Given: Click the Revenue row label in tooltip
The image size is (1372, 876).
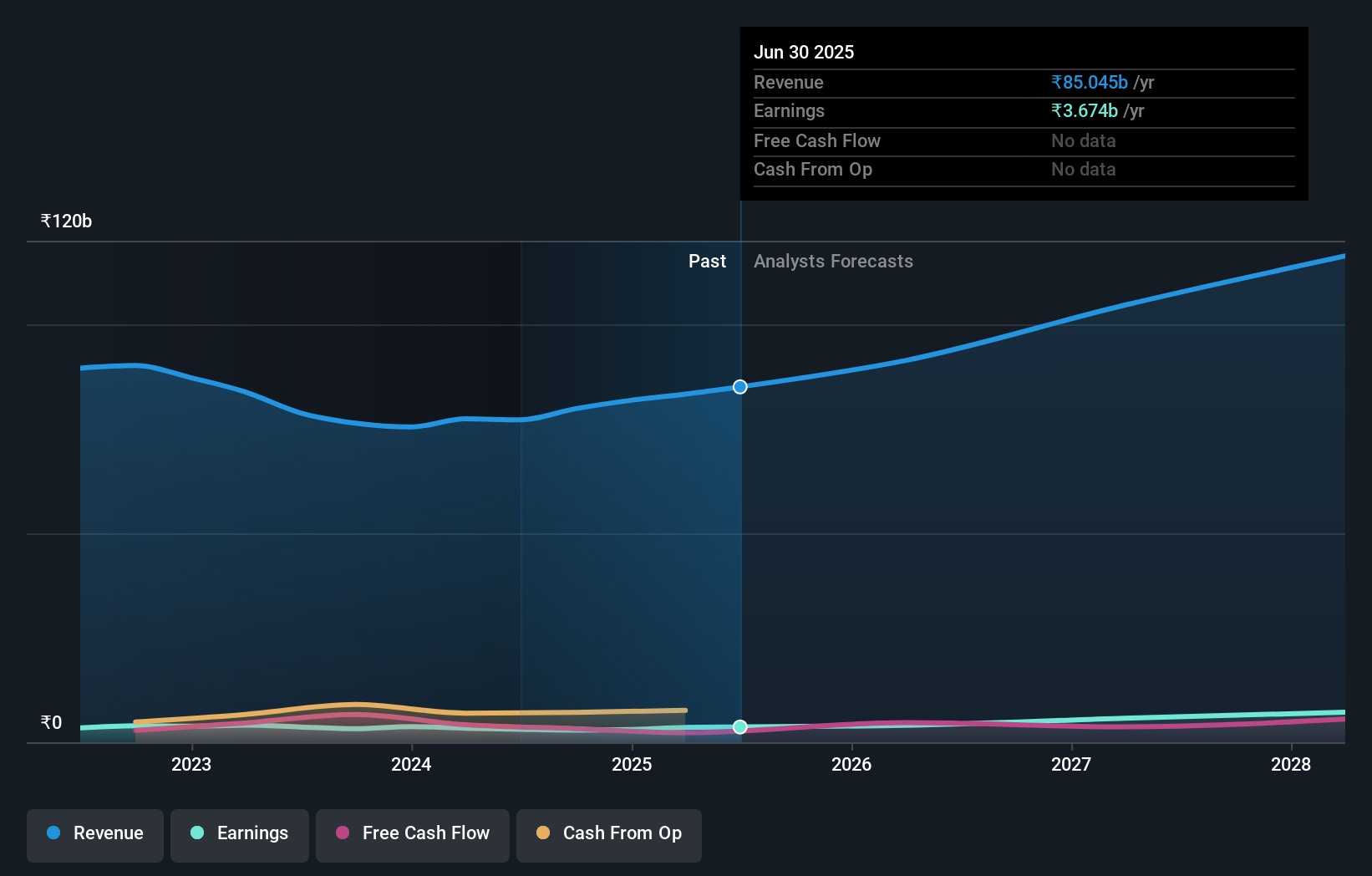Looking at the screenshot, I should click(789, 83).
